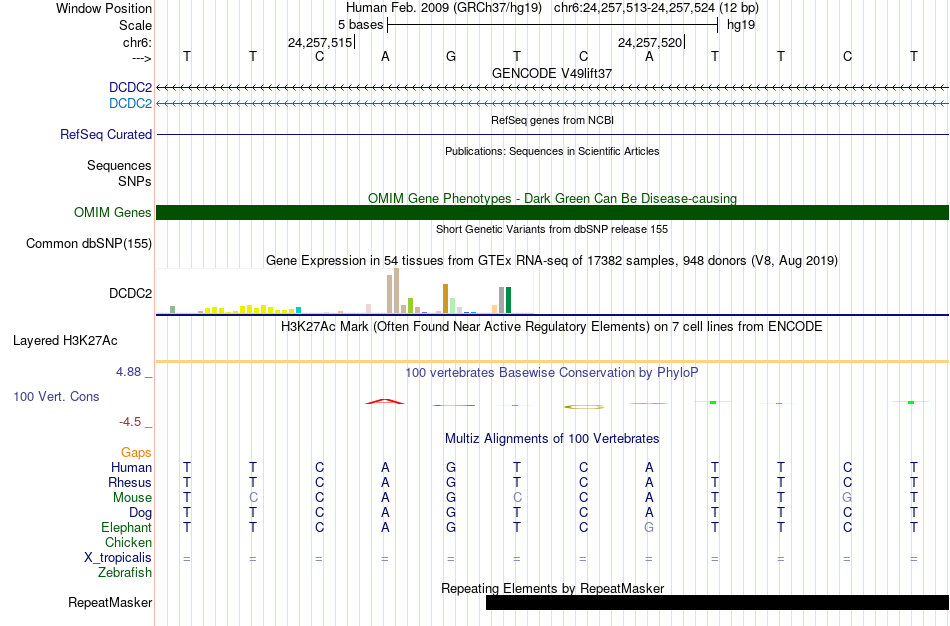Click the light blue DCDC2 GENCODE track label
950x626 pixels.
[x=130, y=104]
